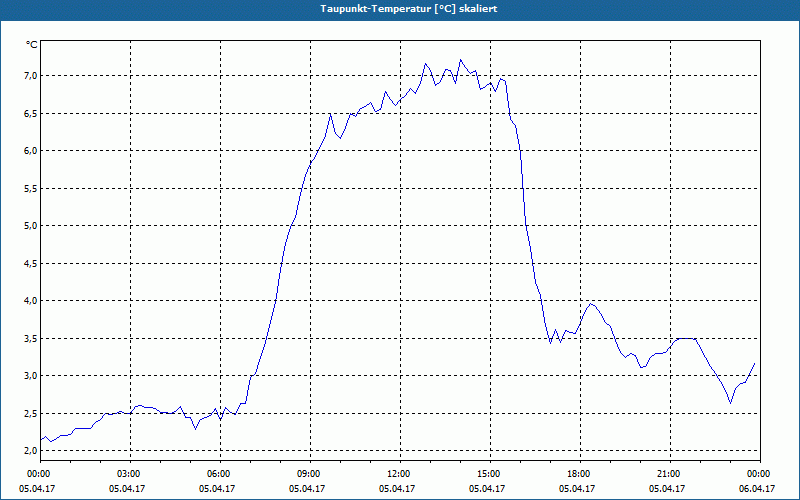The width and height of the screenshot is (800, 500).
Task: Select the 7,0 value on the y-axis
Action: click(31, 76)
